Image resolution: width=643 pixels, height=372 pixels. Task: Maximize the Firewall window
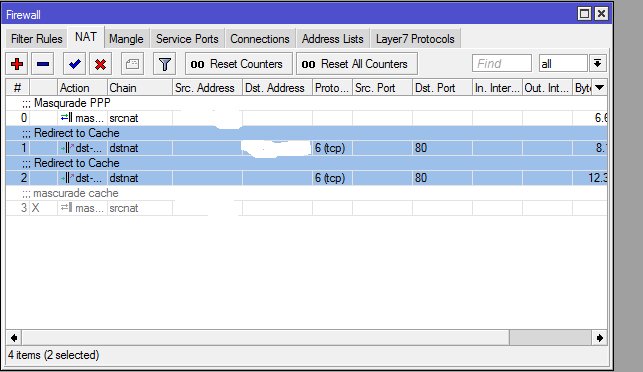[584, 14]
